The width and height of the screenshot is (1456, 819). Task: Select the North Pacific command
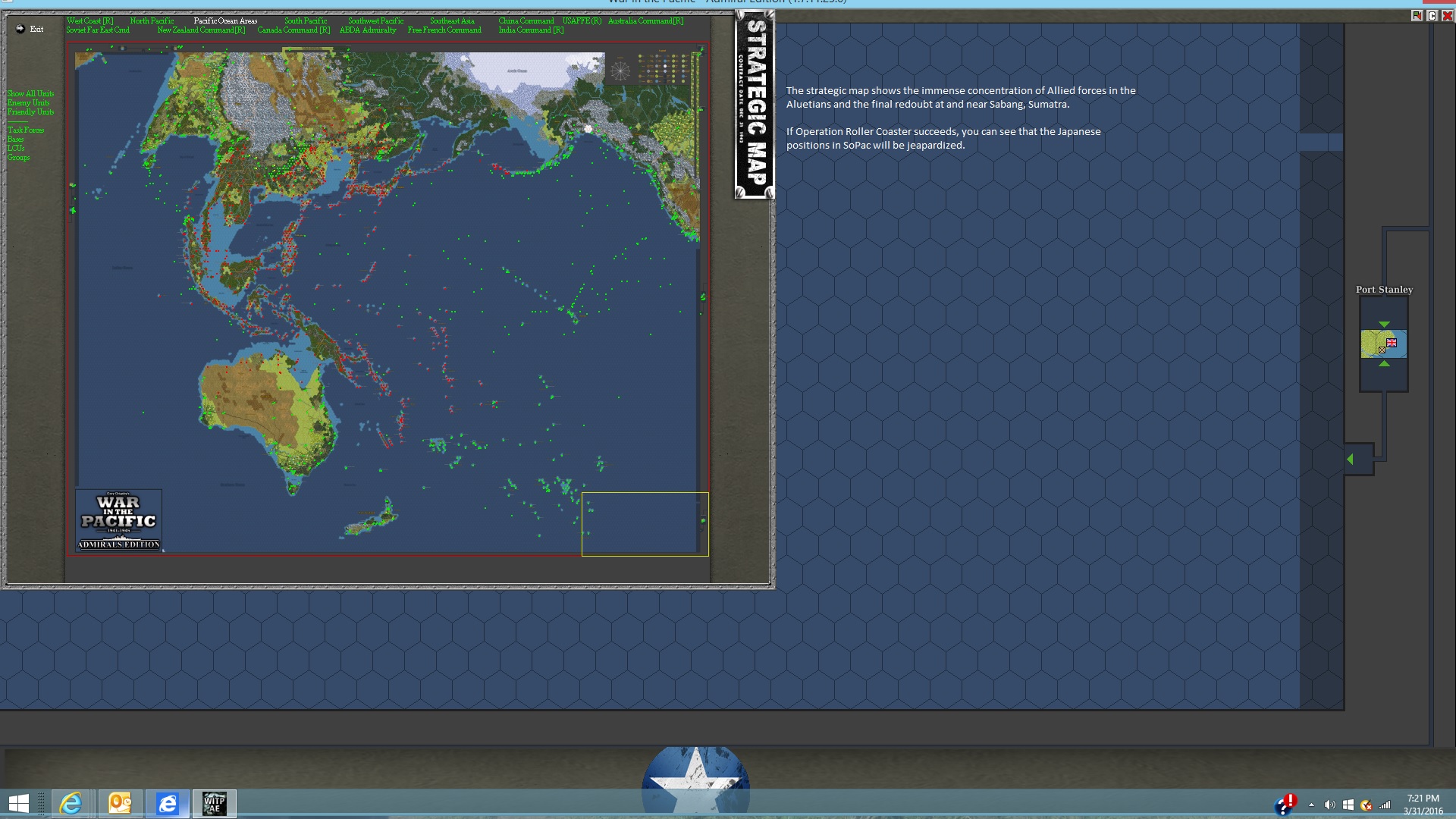coord(152,21)
